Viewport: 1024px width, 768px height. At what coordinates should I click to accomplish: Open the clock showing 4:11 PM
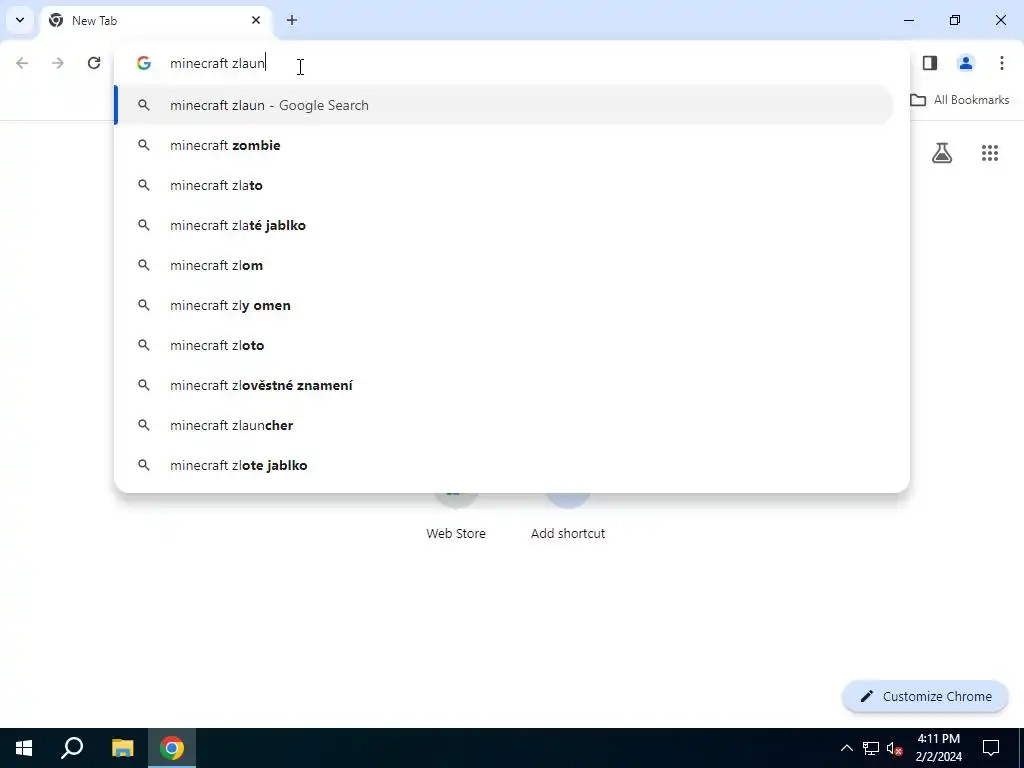[x=938, y=748]
